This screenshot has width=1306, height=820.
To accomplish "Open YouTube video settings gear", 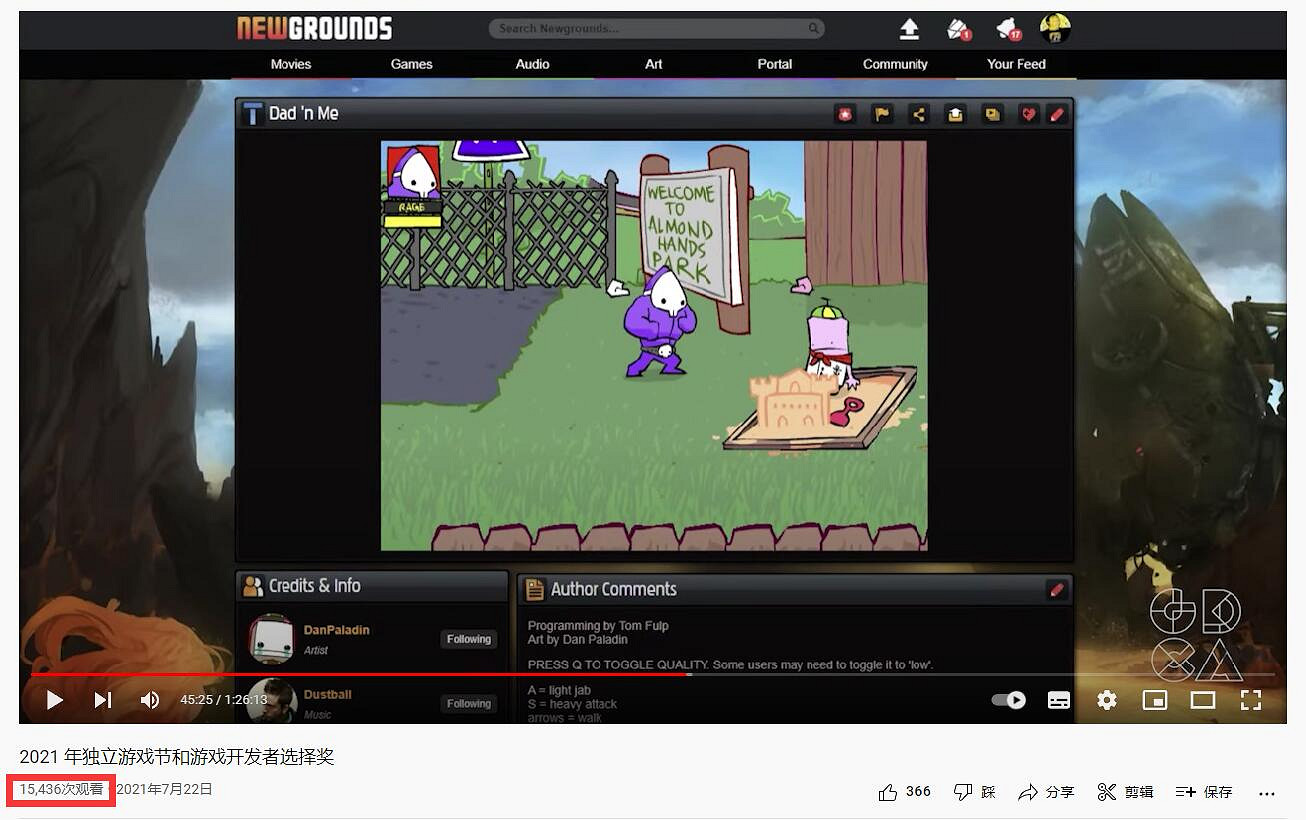I will tap(1106, 700).
